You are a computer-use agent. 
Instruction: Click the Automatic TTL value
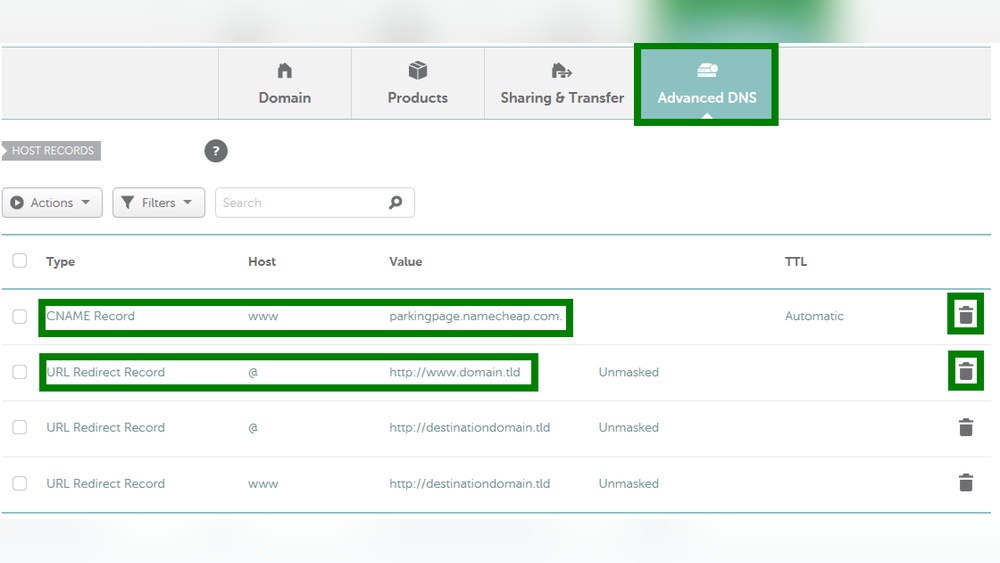point(814,316)
